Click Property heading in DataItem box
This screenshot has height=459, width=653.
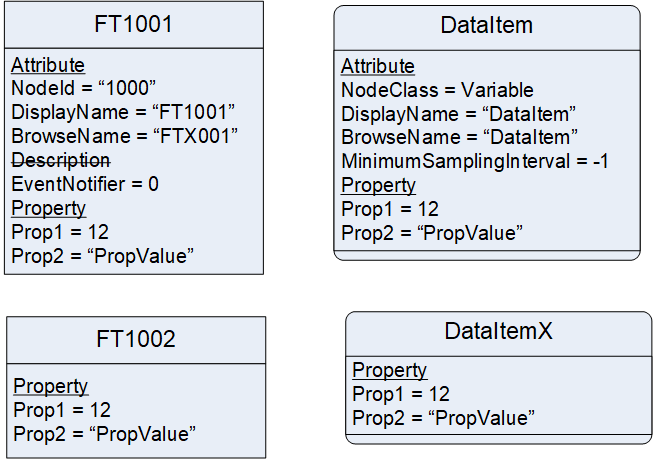(378, 185)
